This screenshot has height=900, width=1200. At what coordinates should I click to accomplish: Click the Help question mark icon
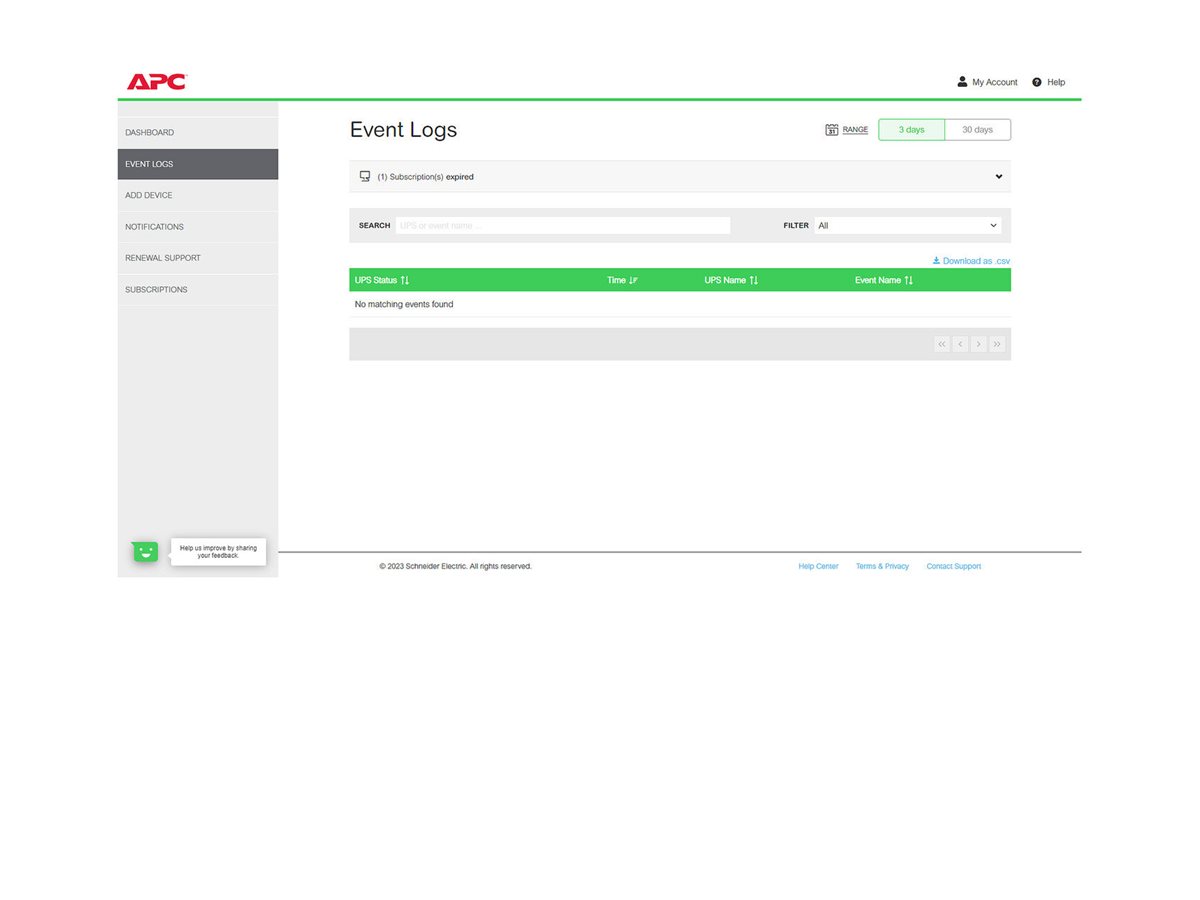click(x=1037, y=82)
